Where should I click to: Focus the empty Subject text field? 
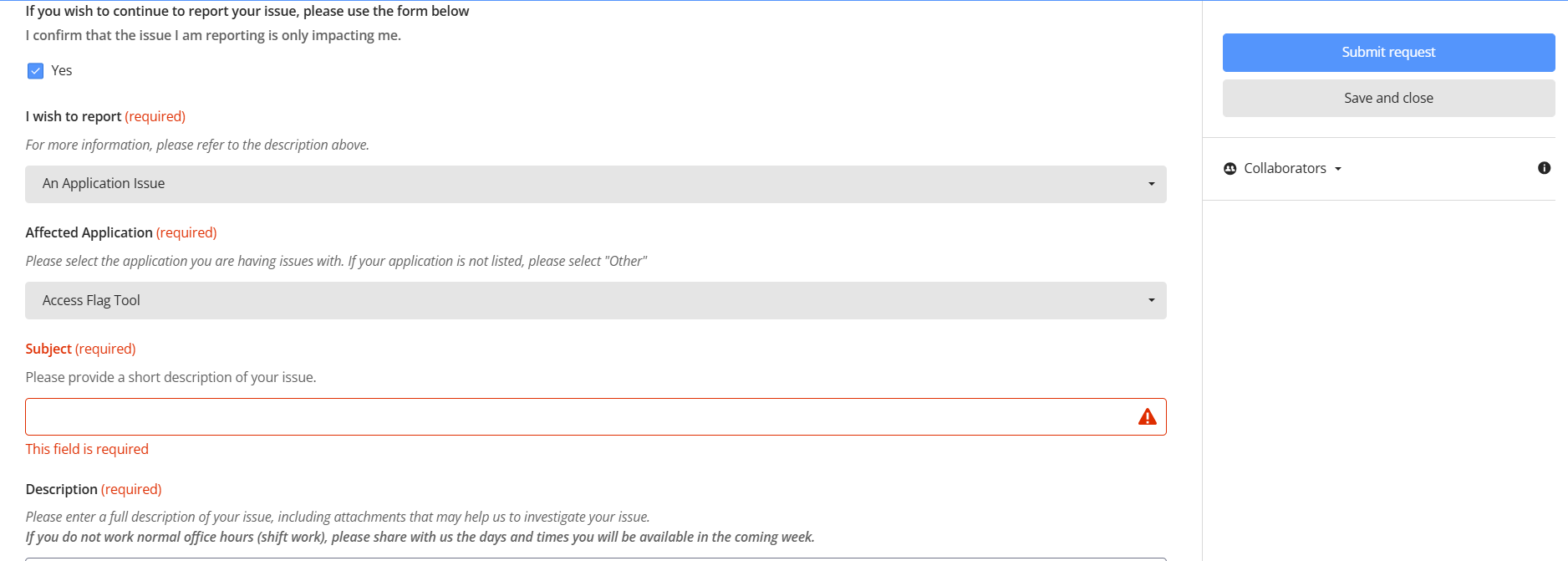tap(577, 416)
